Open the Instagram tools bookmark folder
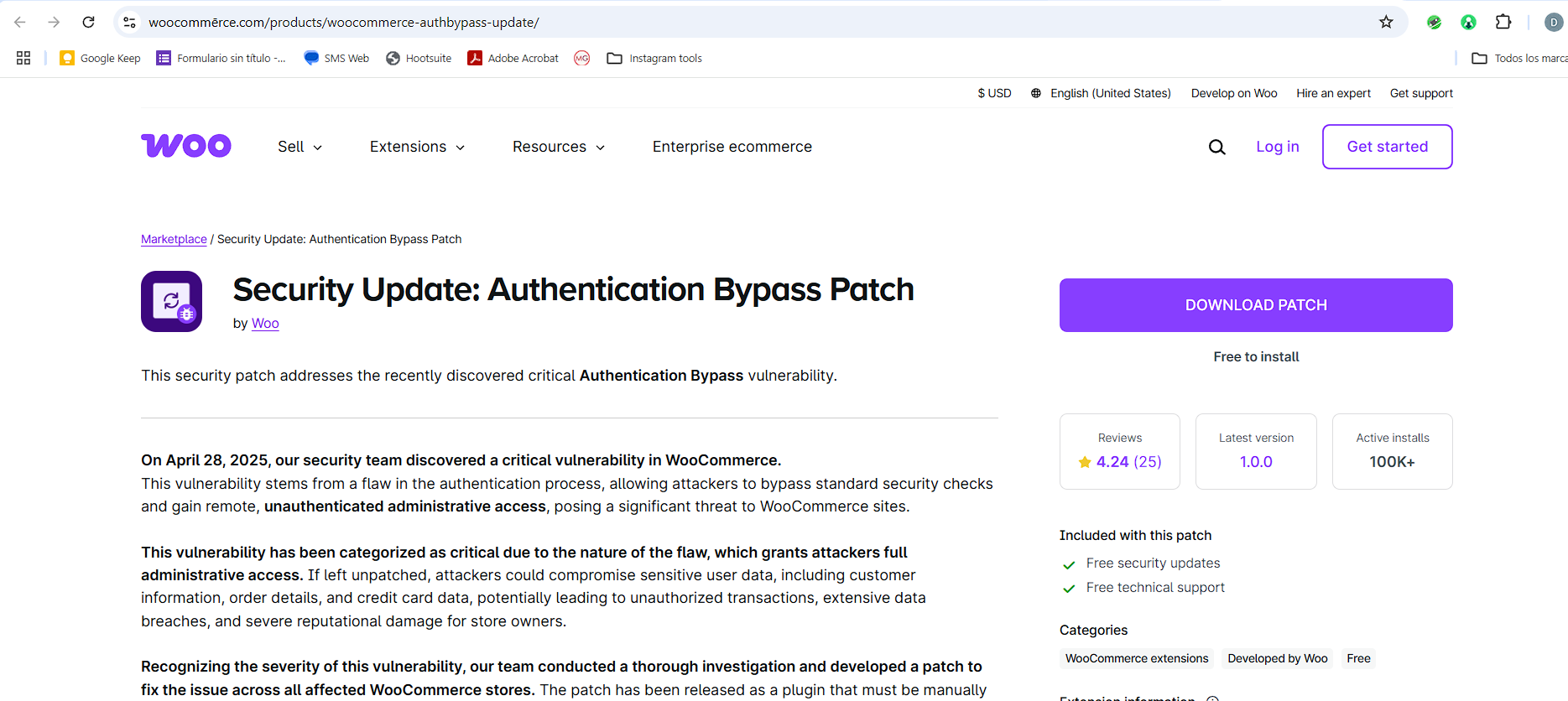The image size is (1568, 701). point(654,58)
